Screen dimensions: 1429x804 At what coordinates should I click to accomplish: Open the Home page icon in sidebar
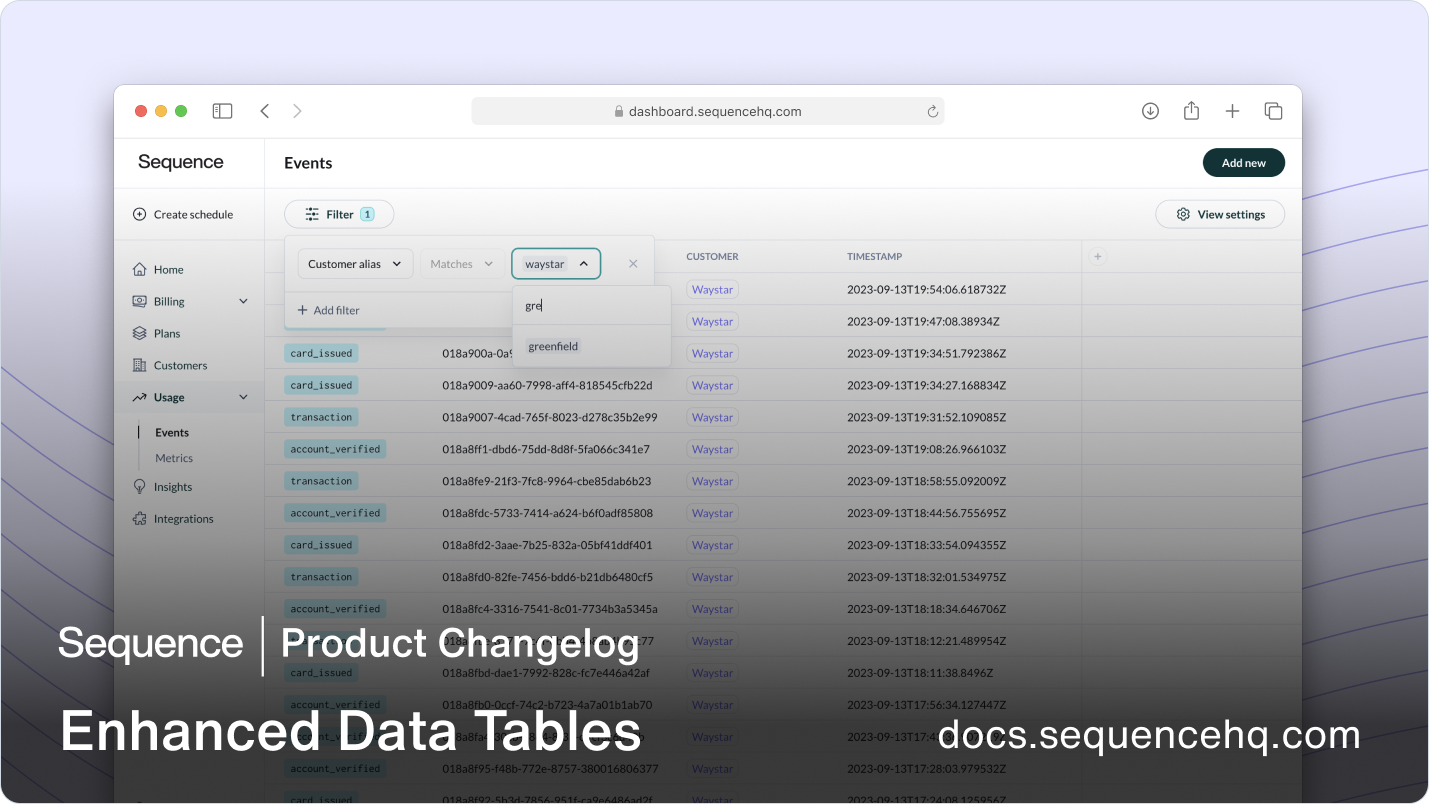coord(141,269)
